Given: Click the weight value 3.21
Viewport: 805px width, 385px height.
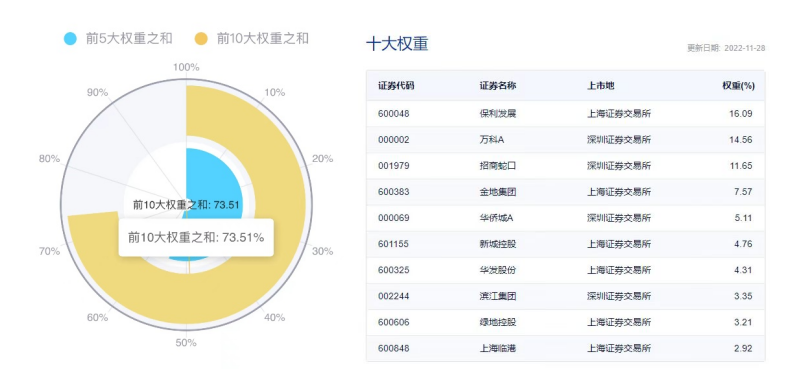Looking at the screenshot, I should pos(743,322).
